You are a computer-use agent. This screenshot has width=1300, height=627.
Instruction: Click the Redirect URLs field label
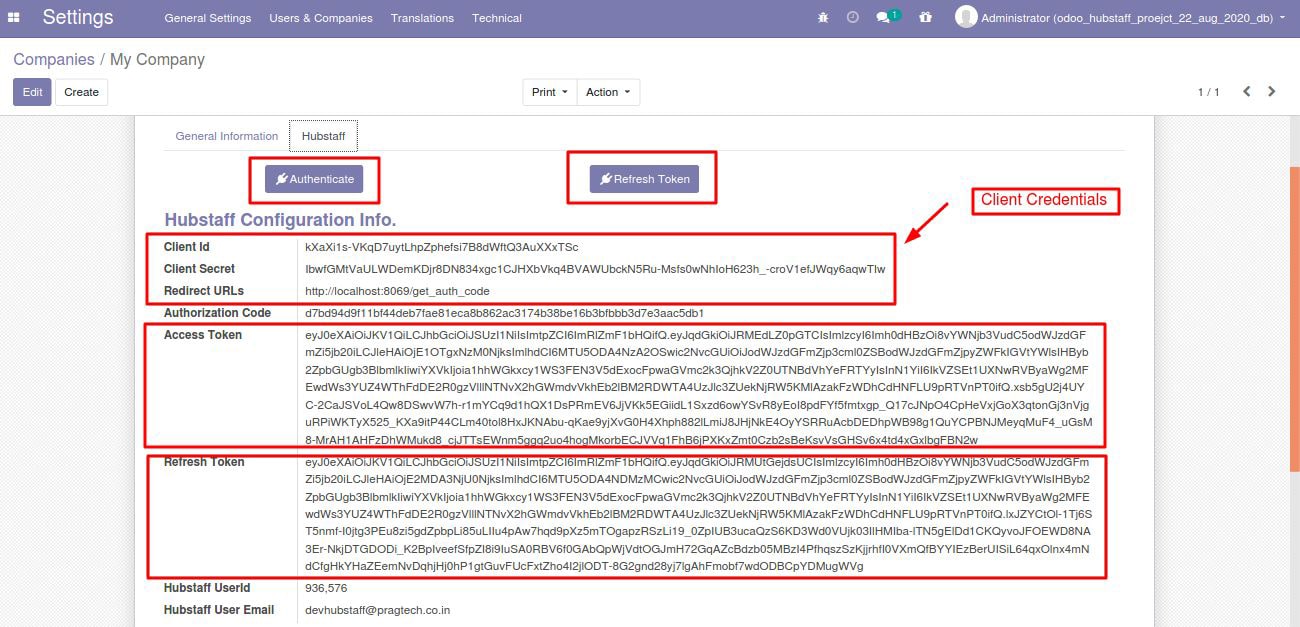point(204,291)
